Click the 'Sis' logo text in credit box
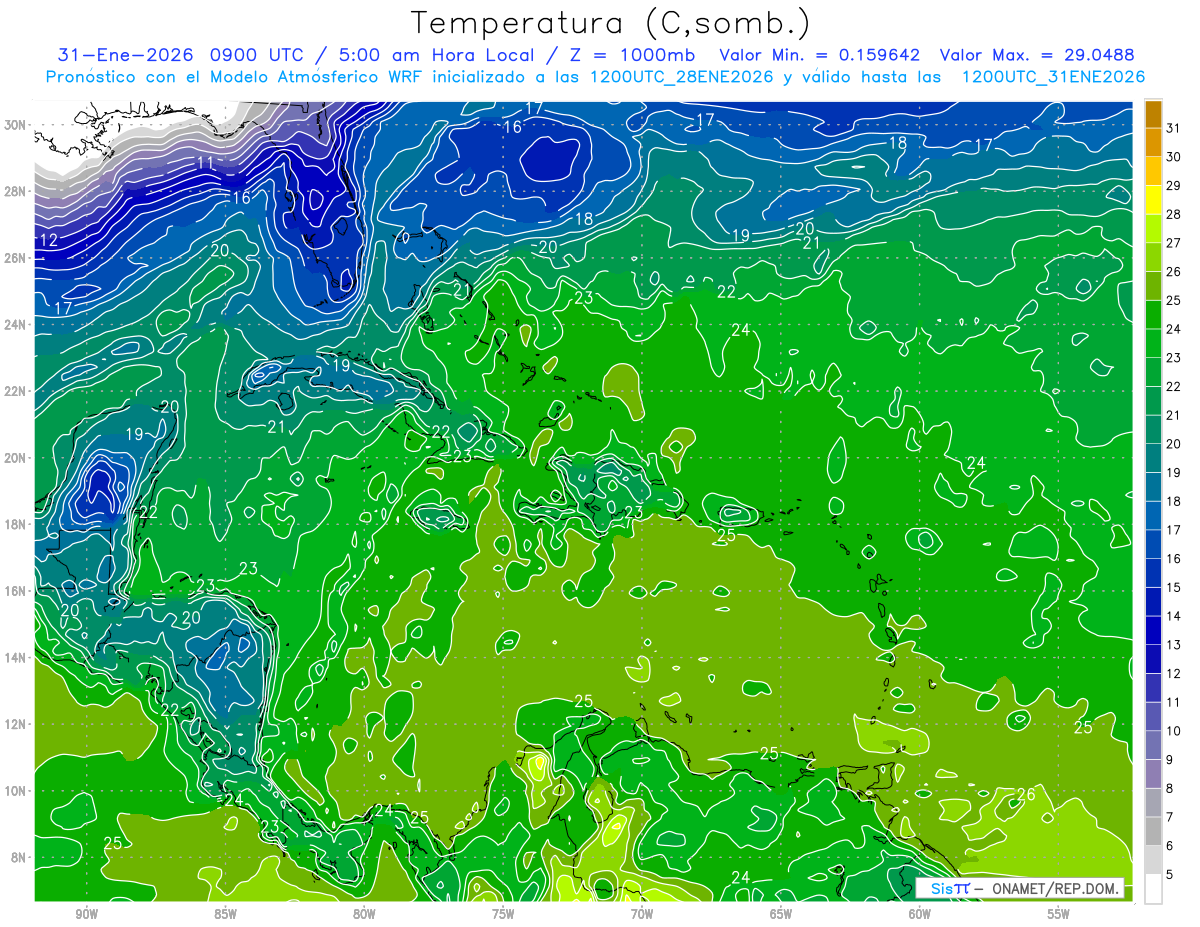 [x=943, y=888]
